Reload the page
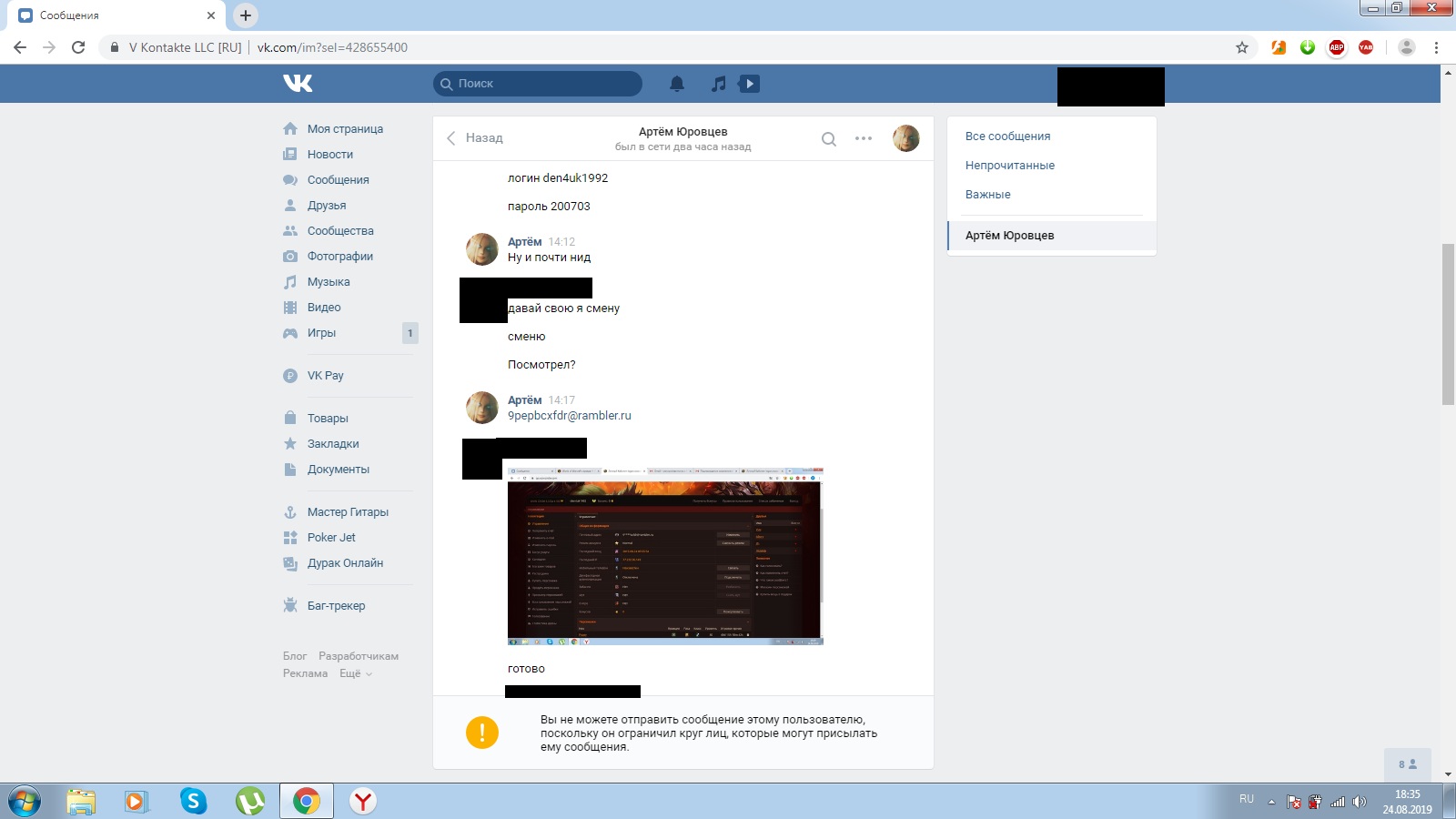The height and width of the screenshot is (819, 1456). click(x=78, y=47)
